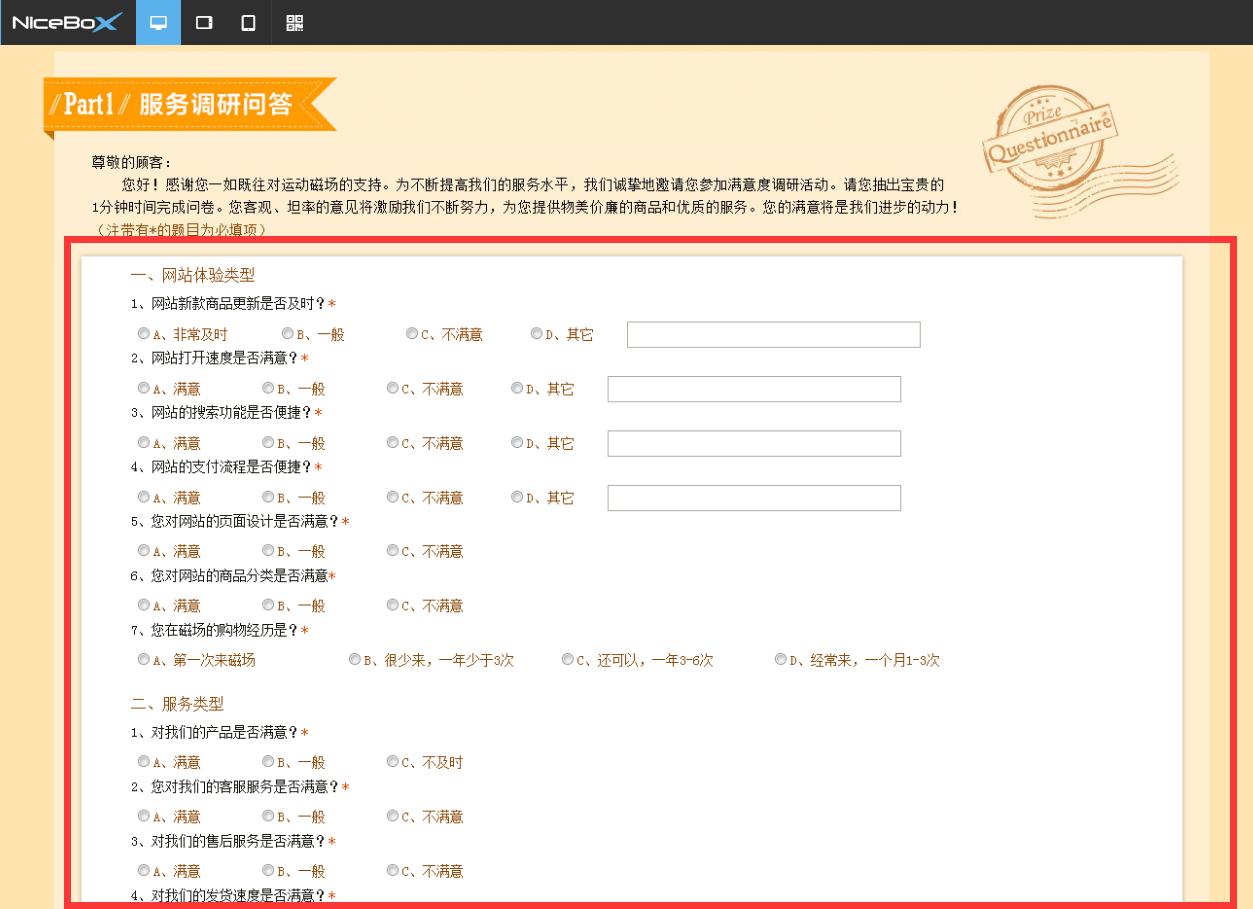This screenshot has height=909, width=1253.
Task: Switch to desktop preview mode
Action: tap(160, 22)
